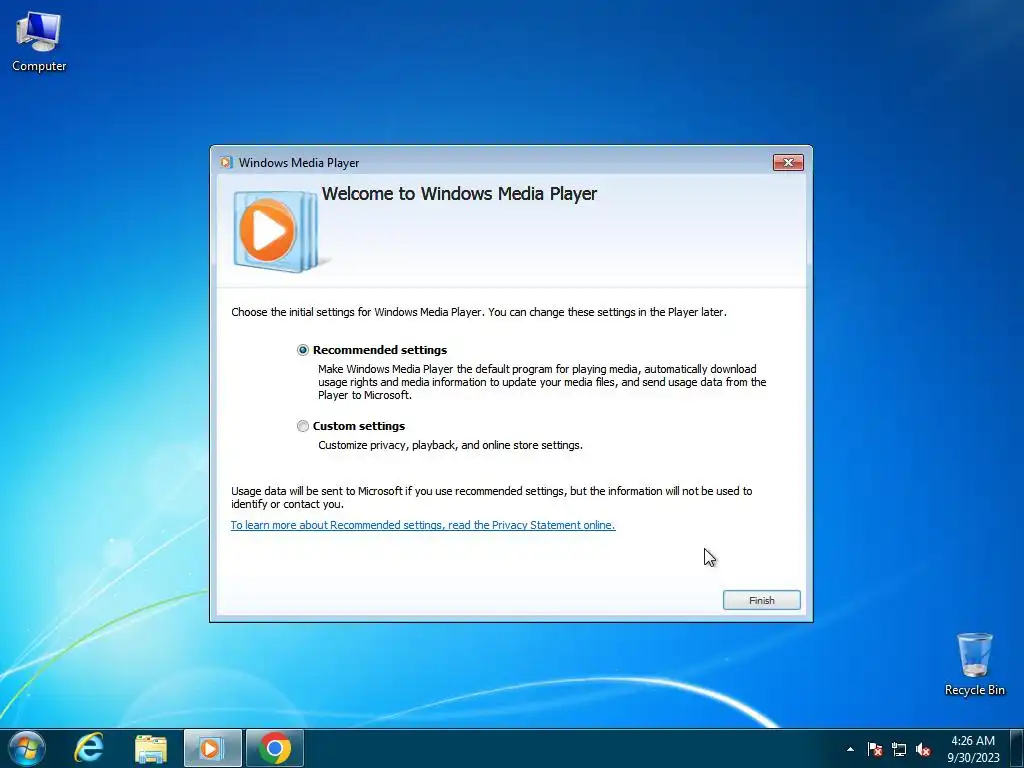Launch Google Chrome from the taskbar
Screen dimensions: 1024x768
[275, 748]
